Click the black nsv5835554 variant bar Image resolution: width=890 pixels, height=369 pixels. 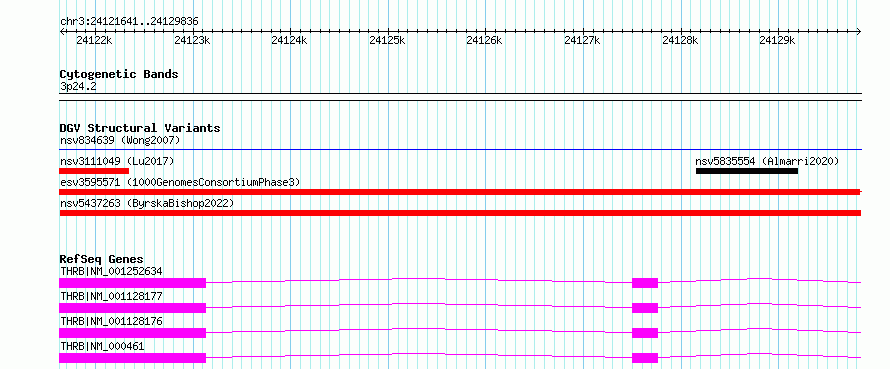[747, 171]
